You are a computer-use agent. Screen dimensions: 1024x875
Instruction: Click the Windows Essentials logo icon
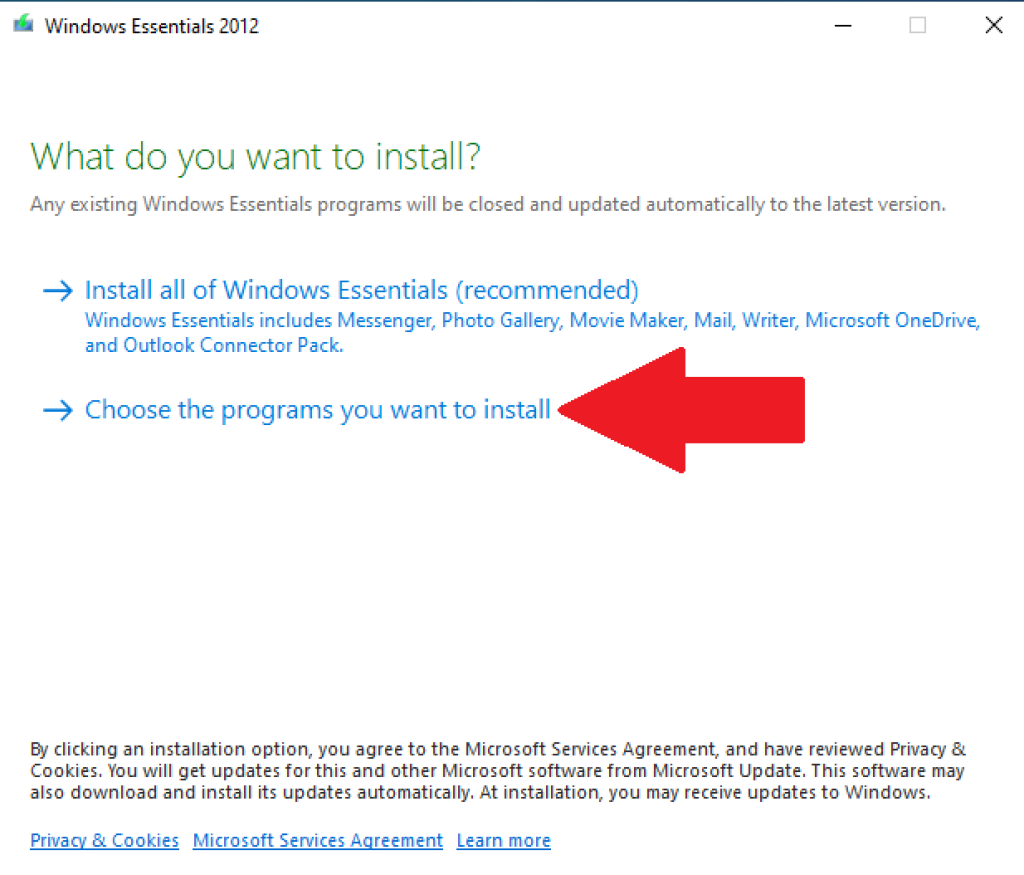[x=21, y=24]
